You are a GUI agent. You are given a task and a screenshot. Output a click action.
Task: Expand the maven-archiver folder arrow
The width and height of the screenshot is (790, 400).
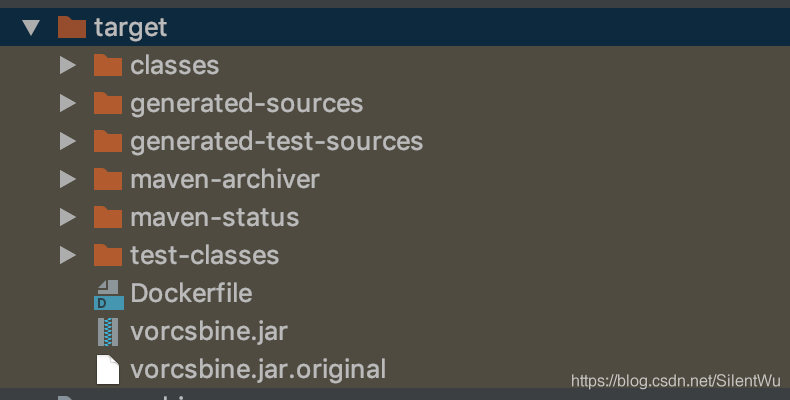click(x=67, y=180)
